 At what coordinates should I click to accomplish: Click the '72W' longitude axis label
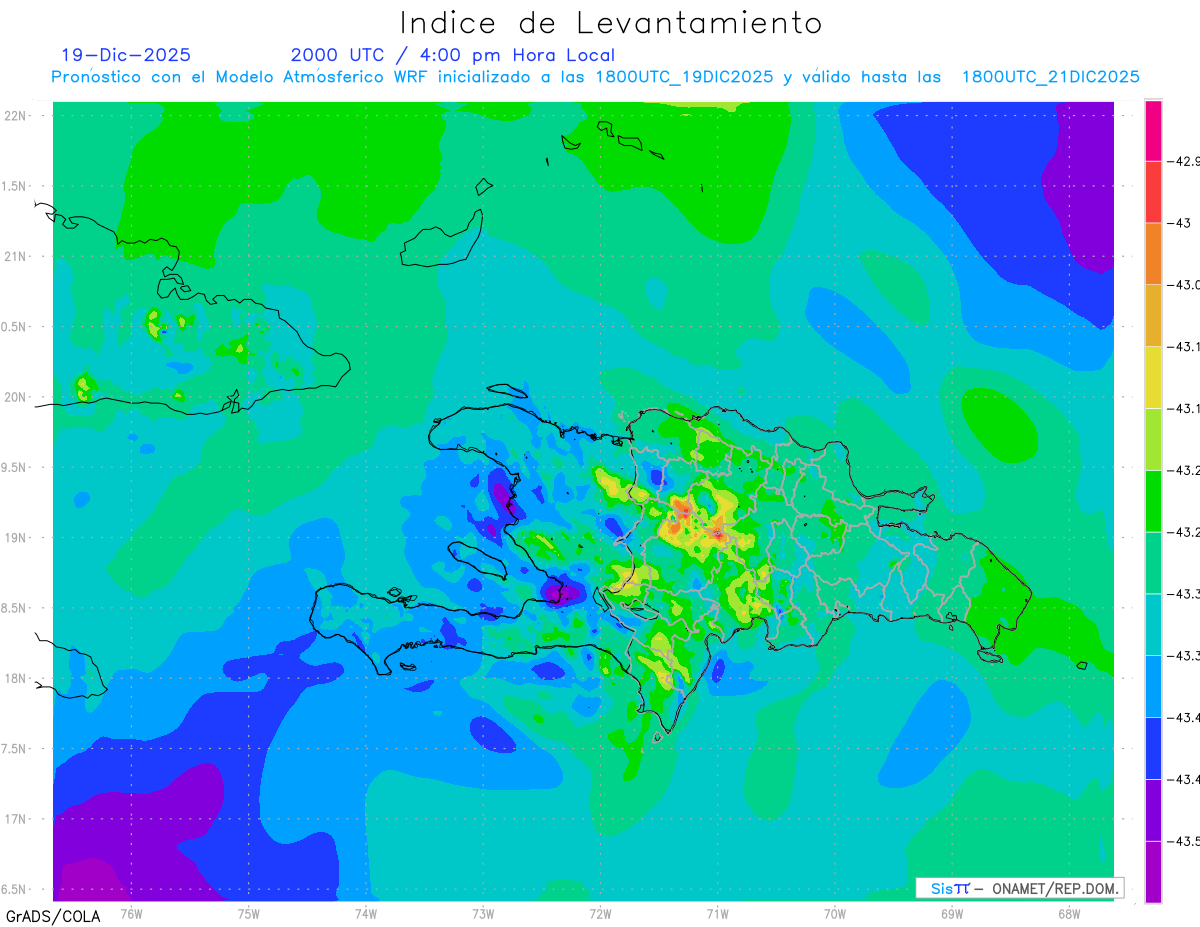click(600, 913)
